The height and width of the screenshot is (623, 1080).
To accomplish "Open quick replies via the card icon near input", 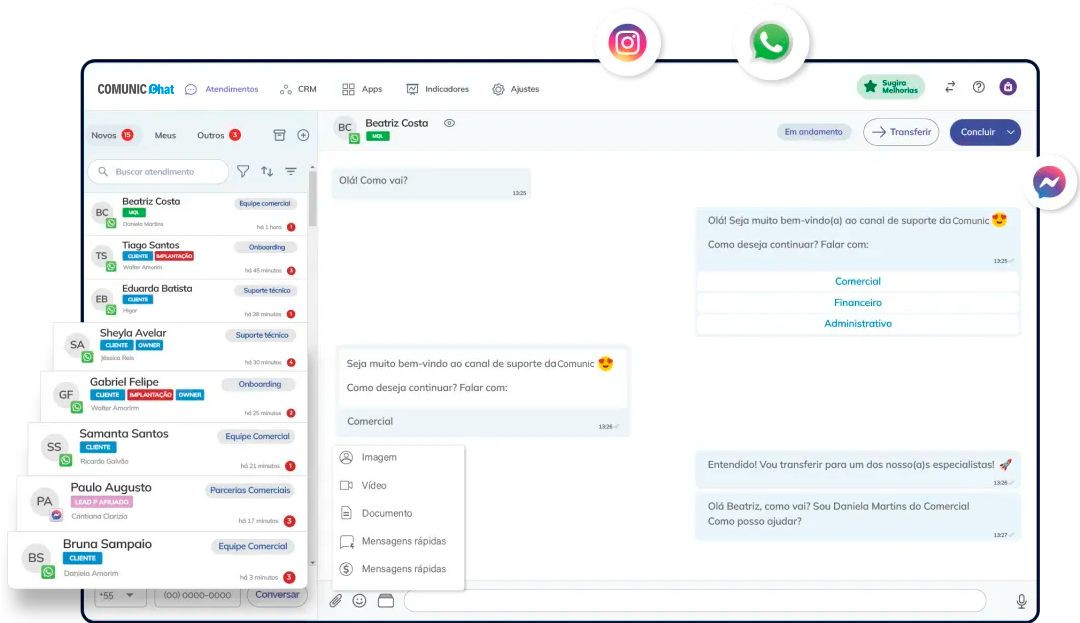I will [x=386, y=600].
